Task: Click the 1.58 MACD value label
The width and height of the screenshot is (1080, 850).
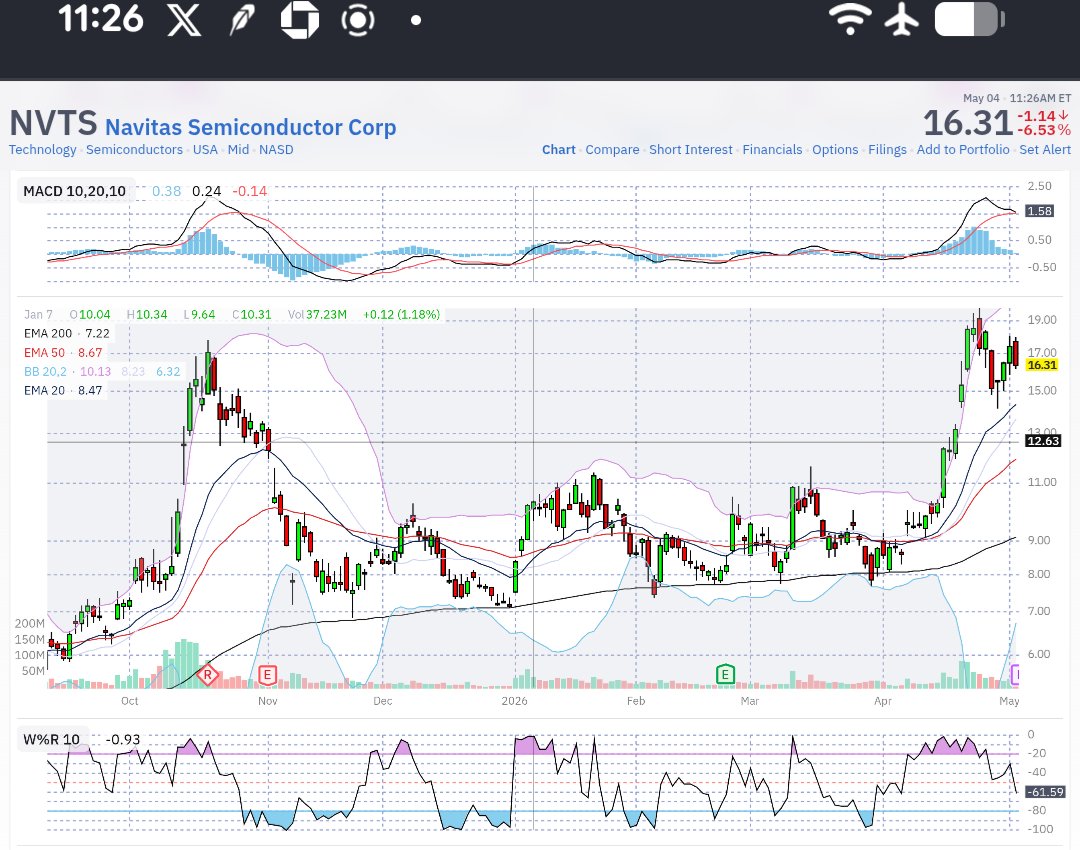Action: point(1039,211)
